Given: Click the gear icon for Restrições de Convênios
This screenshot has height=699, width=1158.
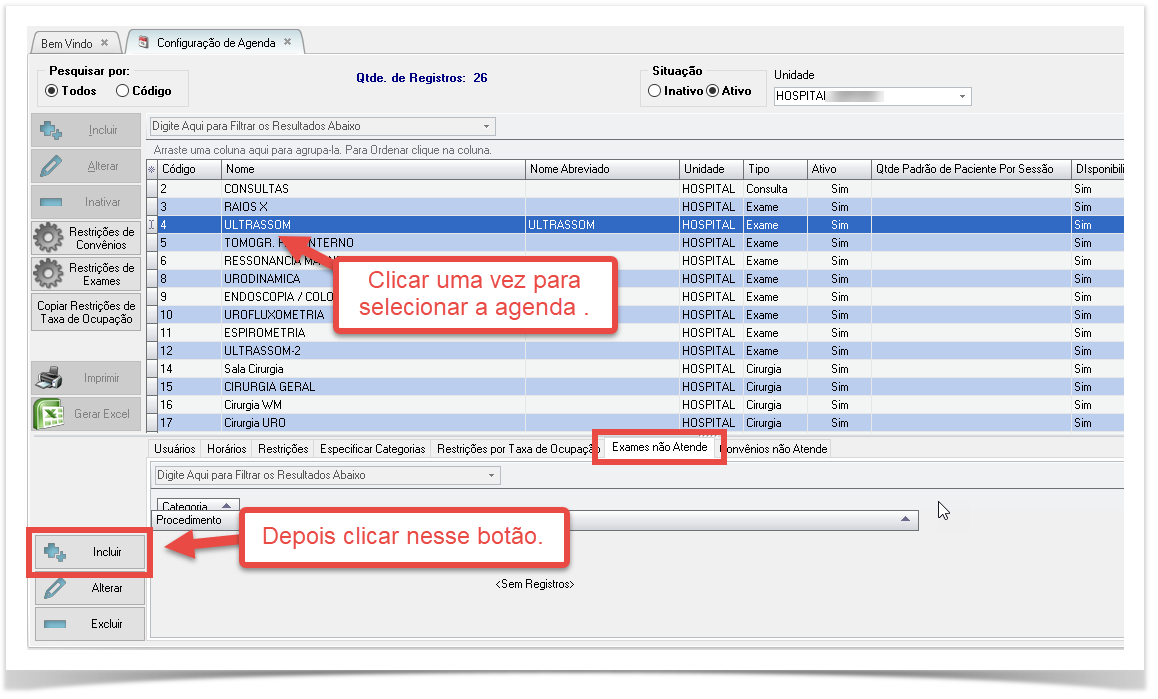Looking at the screenshot, I should [x=47, y=238].
